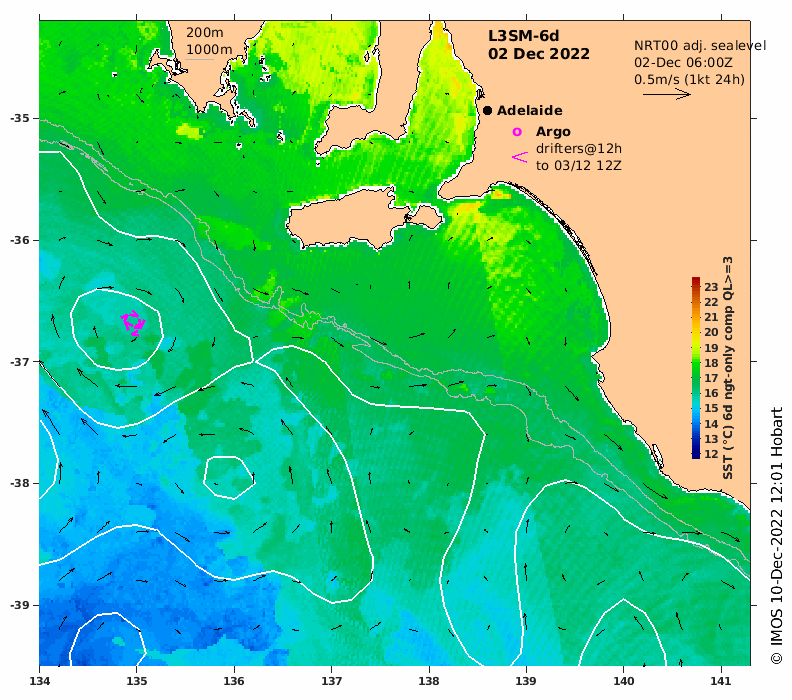Click the '1000m' depth contour label
The image size is (792, 700).
(209, 50)
